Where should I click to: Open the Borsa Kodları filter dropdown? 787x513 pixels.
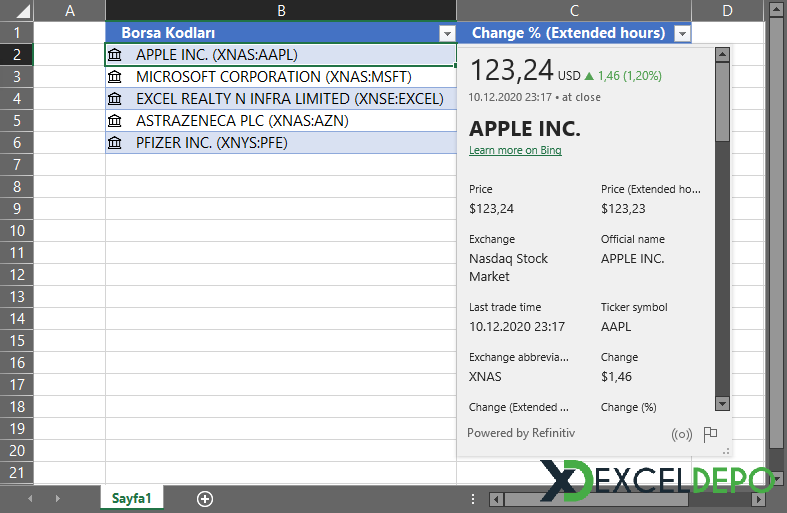click(447, 34)
